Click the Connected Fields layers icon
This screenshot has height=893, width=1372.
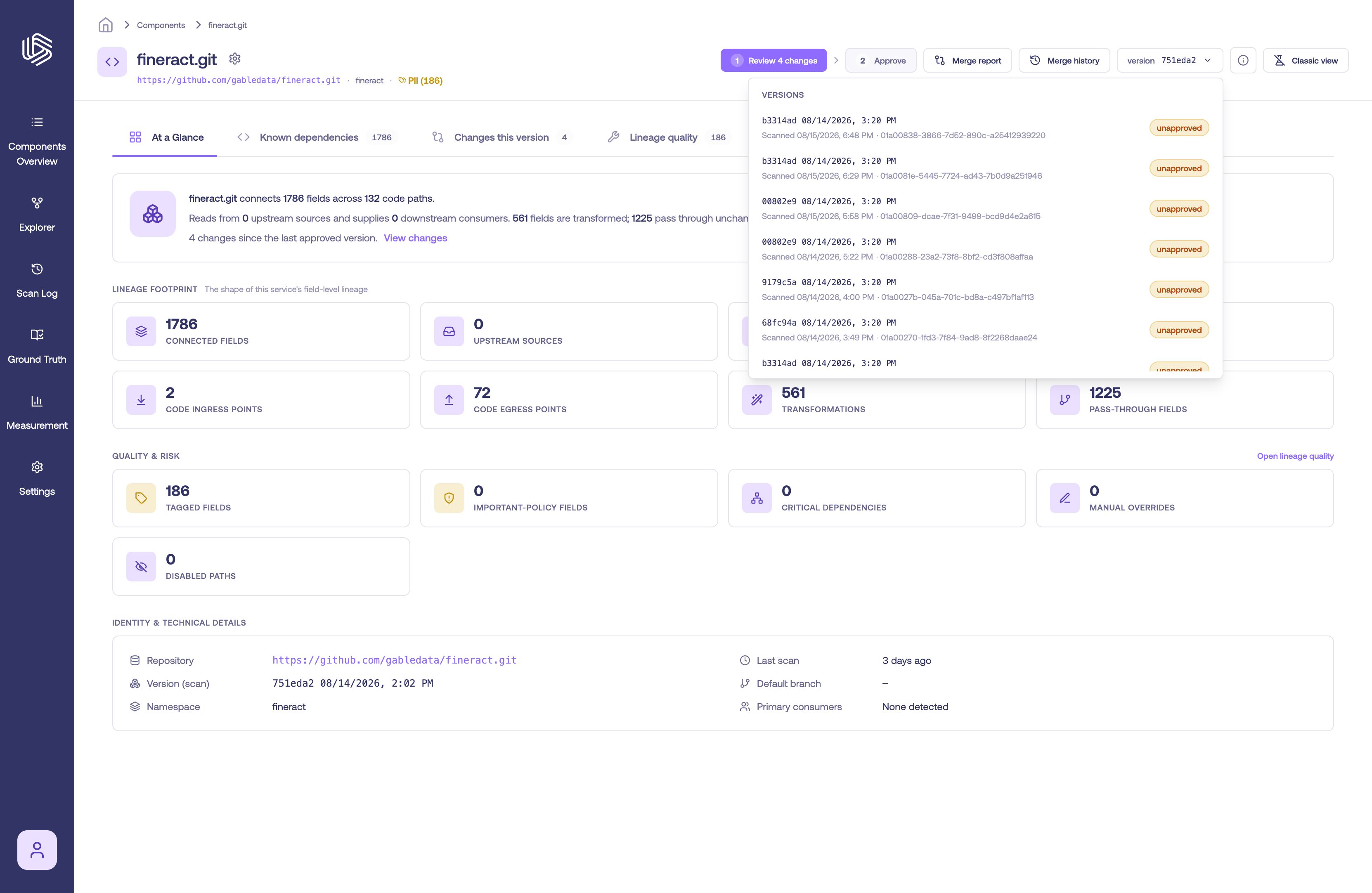(x=141, y=331)
